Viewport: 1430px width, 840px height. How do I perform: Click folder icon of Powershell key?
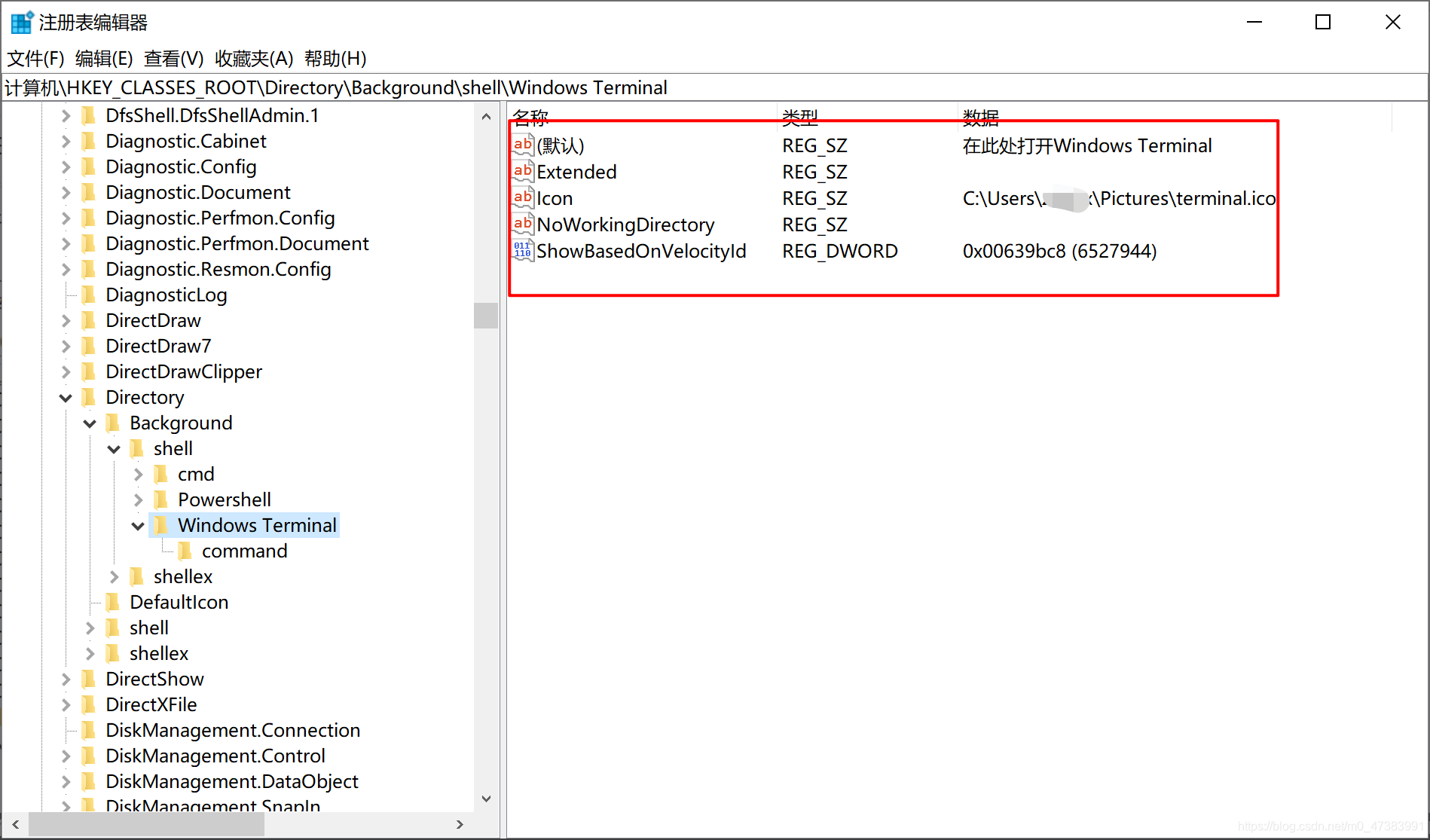click(161, 499)
